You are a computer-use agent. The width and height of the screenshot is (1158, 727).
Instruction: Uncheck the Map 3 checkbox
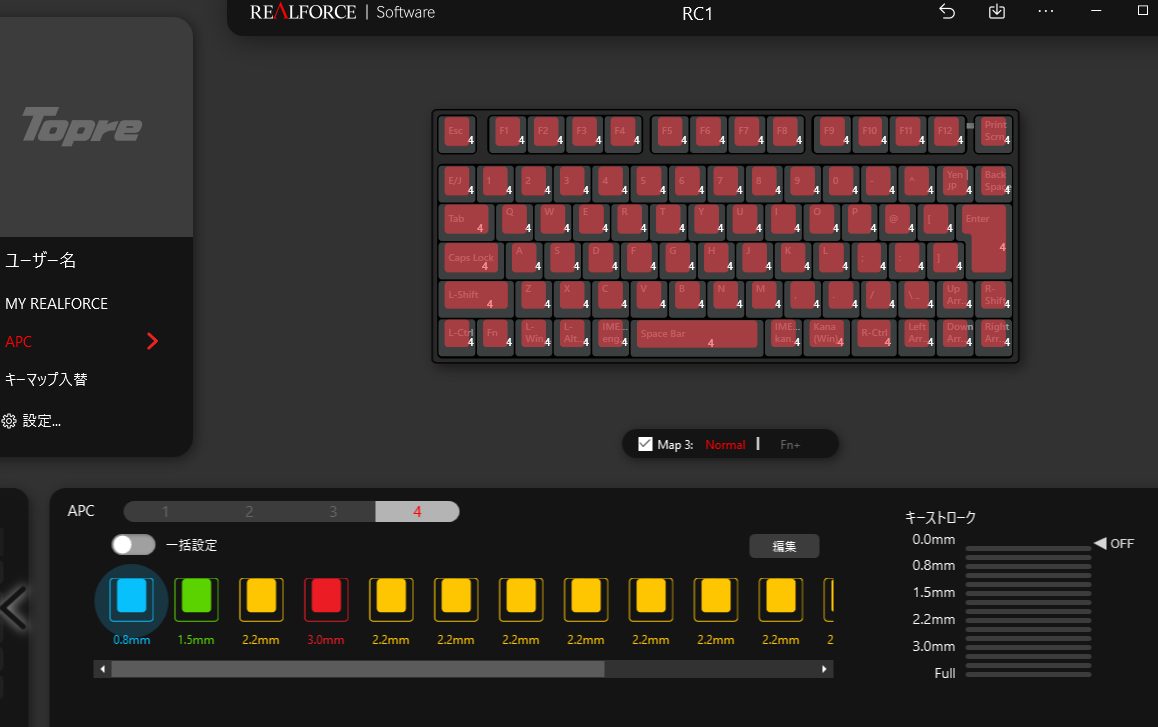(x=645, y=444)
